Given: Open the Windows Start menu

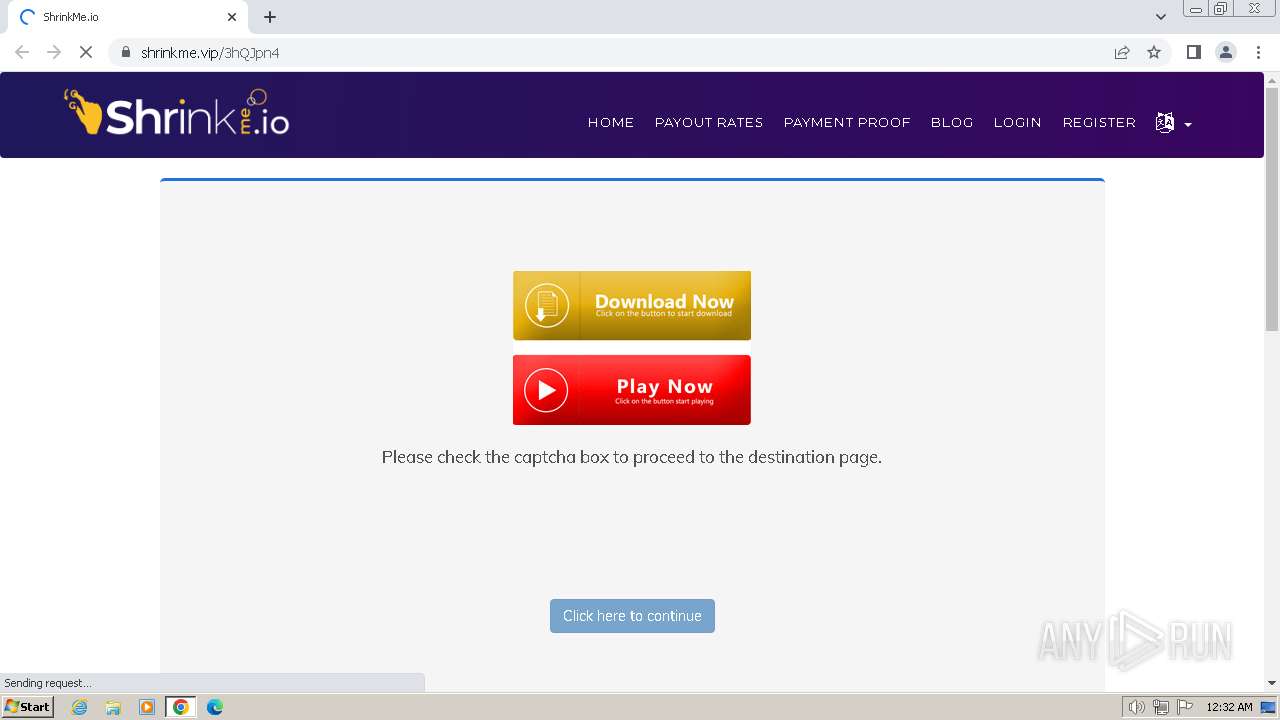Looking at the screenshot, I should point(28,707).
